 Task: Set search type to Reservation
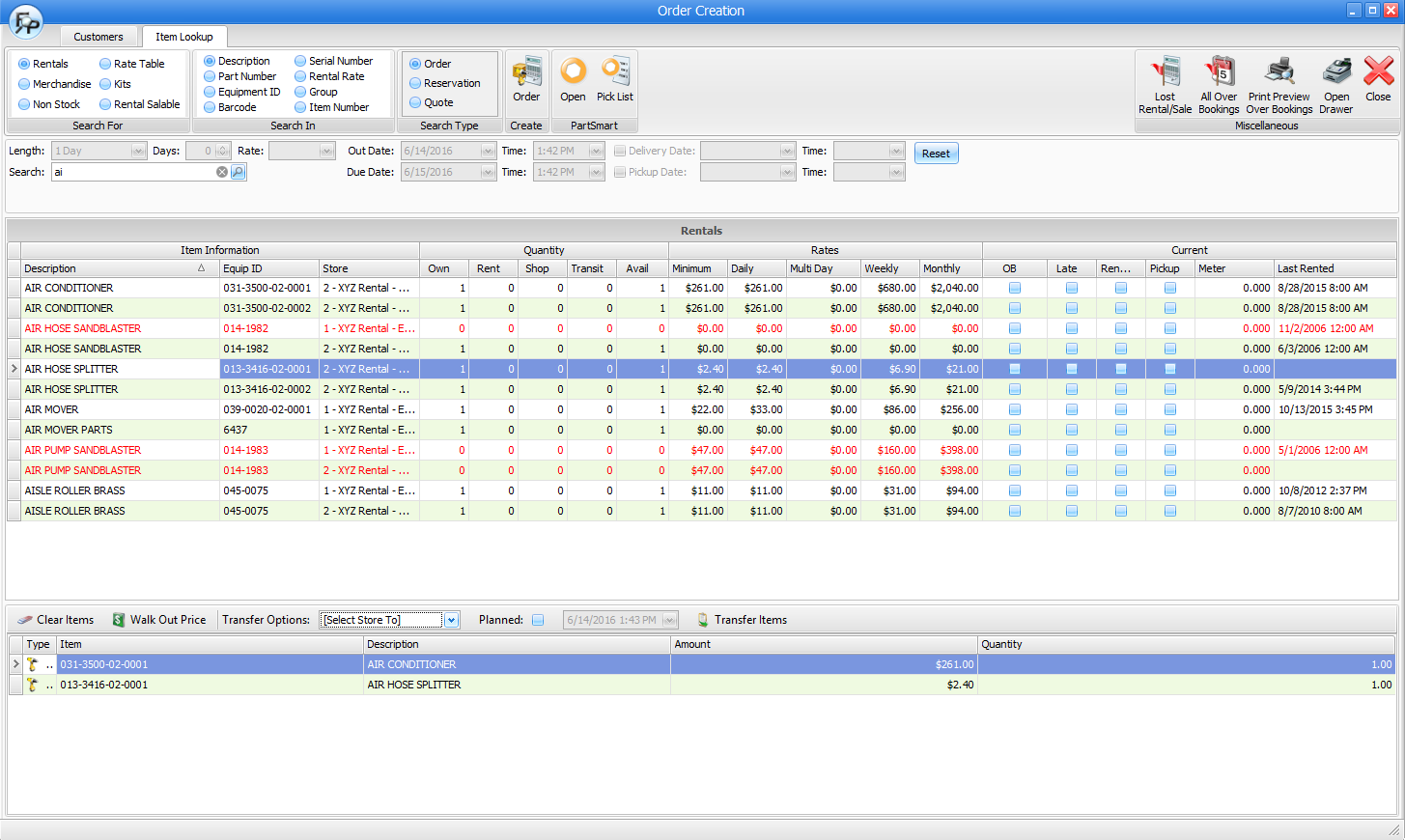coord(415,83)
